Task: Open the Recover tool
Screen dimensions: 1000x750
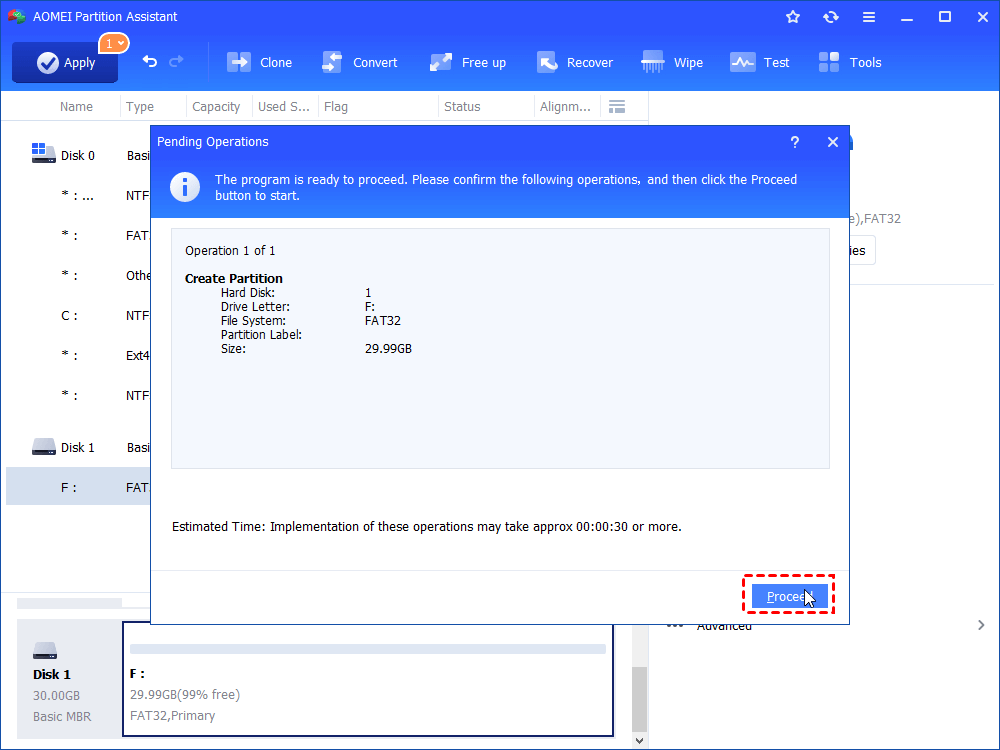Action: (x=575, y=62)
